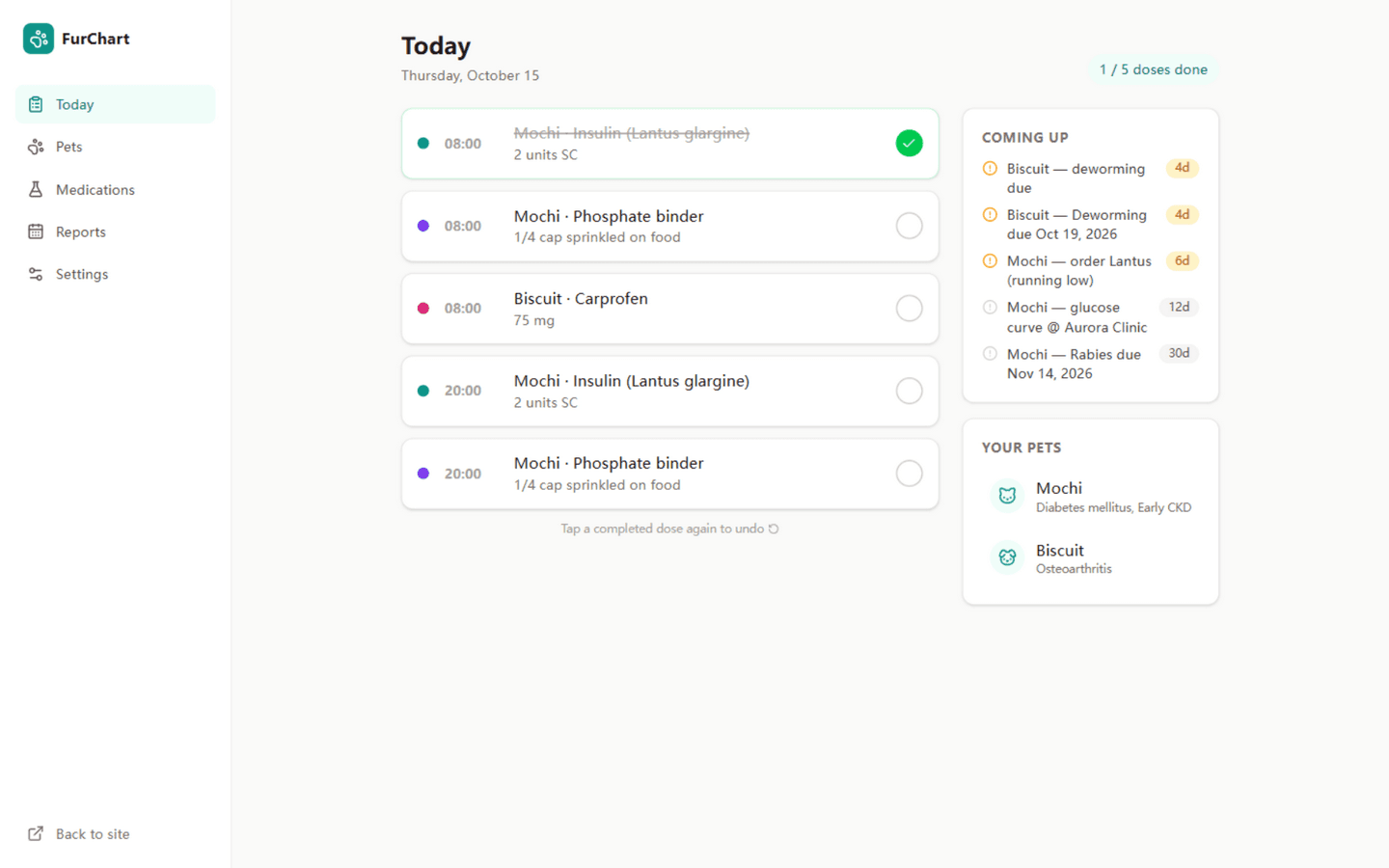This screenshot has height=868, width=1389.
Task: Open Reports via the calendar icon
Action: click(x=36, y=231)
